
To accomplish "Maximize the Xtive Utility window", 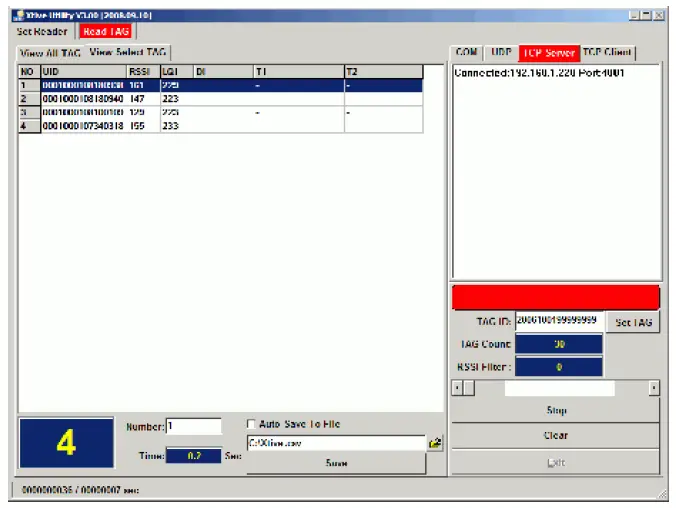I will click(x=646, y=16).
